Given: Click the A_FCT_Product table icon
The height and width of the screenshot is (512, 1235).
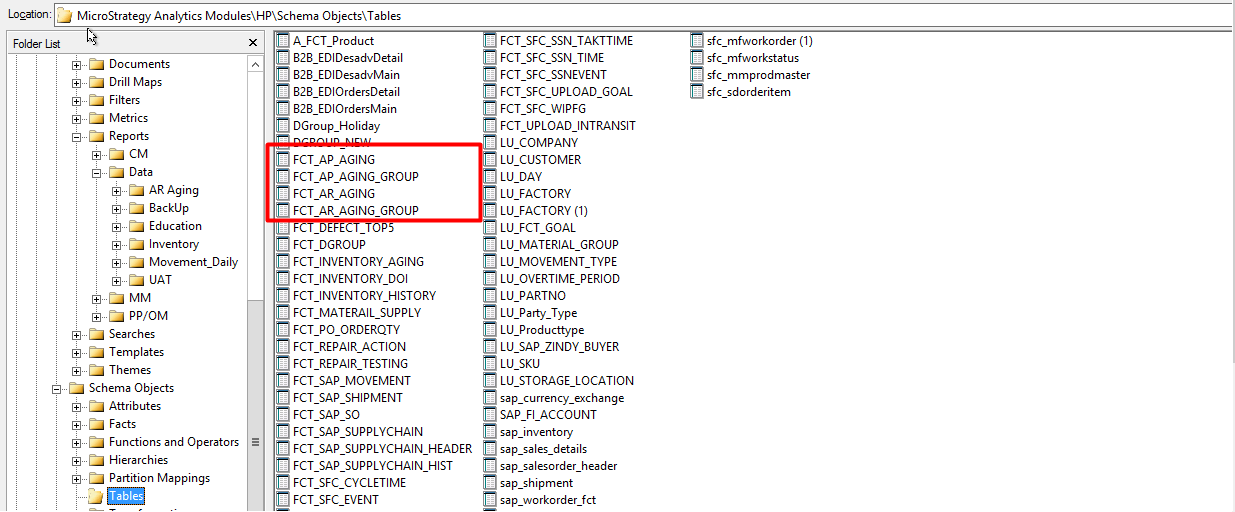Looking at the screenshot, I should pyautogui.click(x=283, y=41).
